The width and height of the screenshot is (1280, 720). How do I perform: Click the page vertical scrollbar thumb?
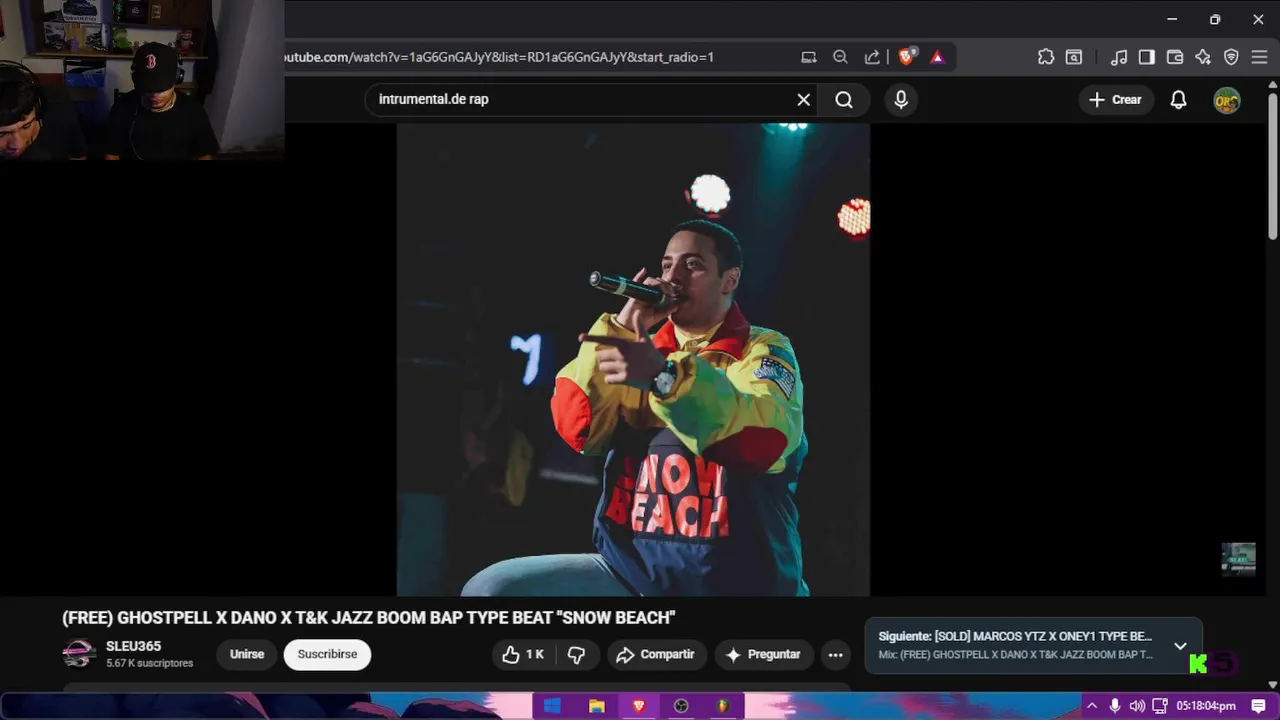(x=1272, y=165)
